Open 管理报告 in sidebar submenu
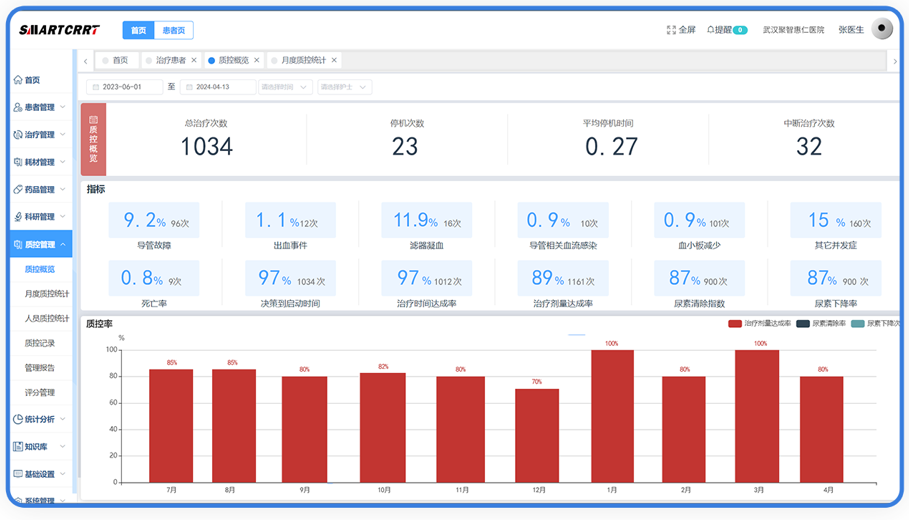 pos(40,368)
